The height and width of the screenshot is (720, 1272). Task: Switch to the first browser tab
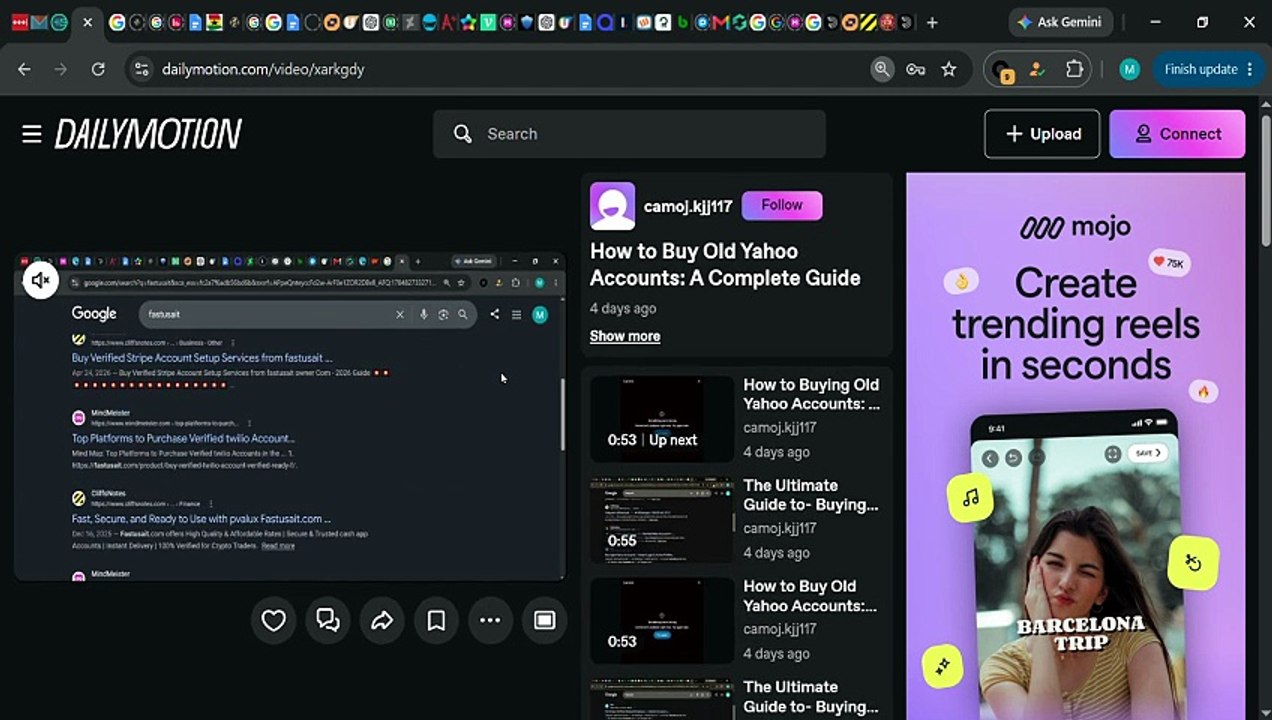click(19, 22)
